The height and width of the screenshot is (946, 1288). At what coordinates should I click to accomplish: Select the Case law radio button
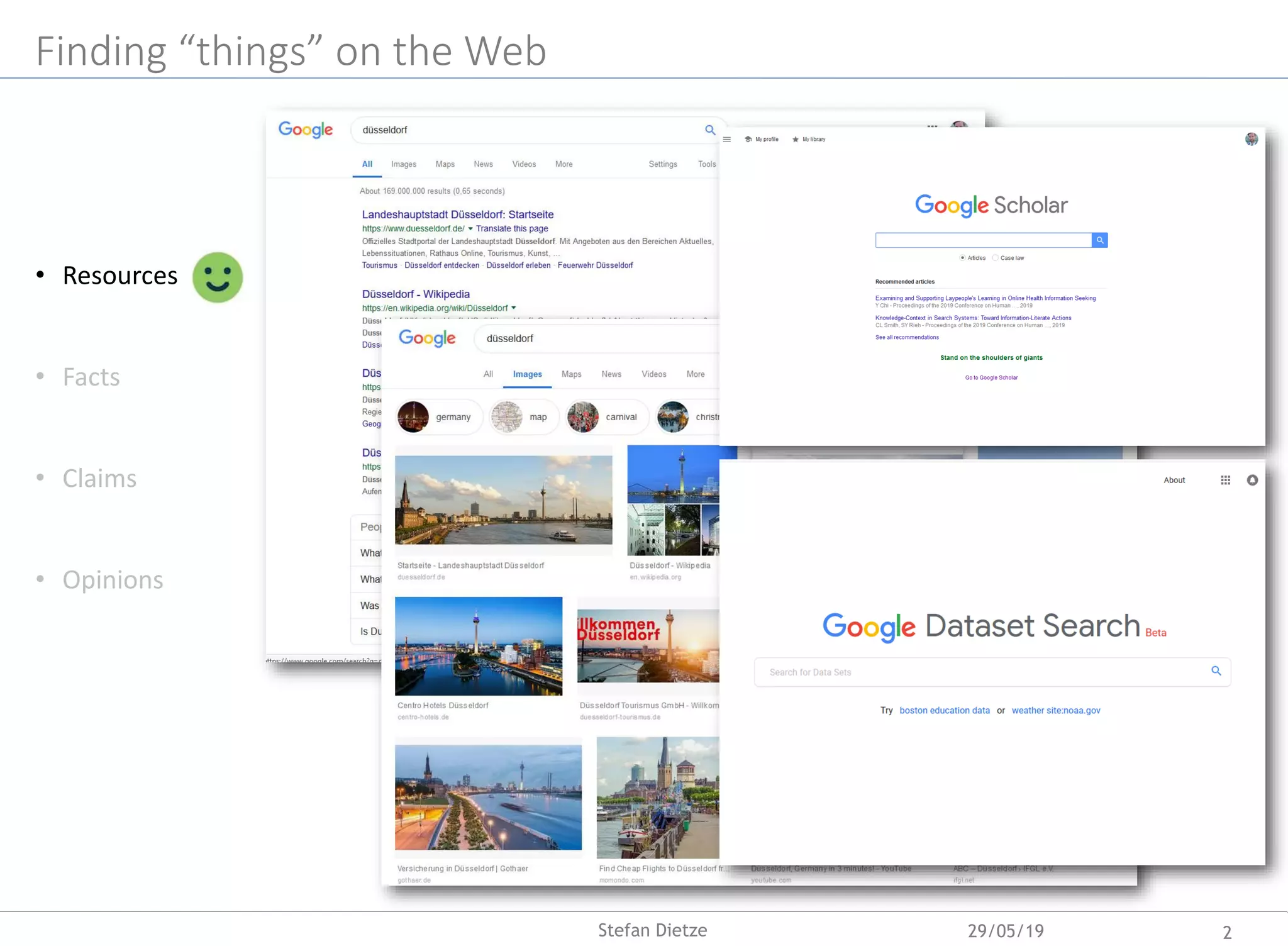[995, 258]
